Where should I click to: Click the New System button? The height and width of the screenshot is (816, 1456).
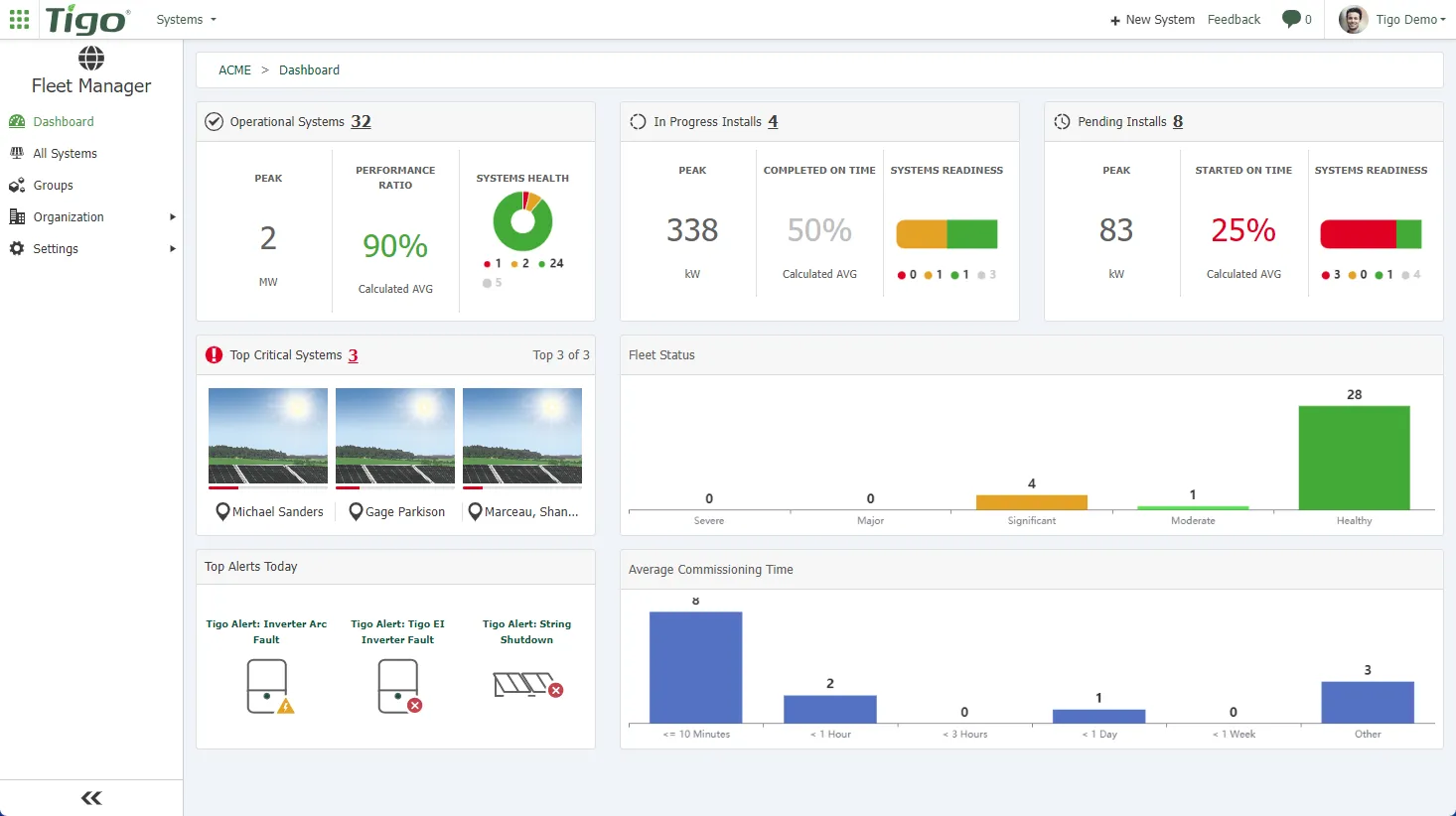point(1152,19)
